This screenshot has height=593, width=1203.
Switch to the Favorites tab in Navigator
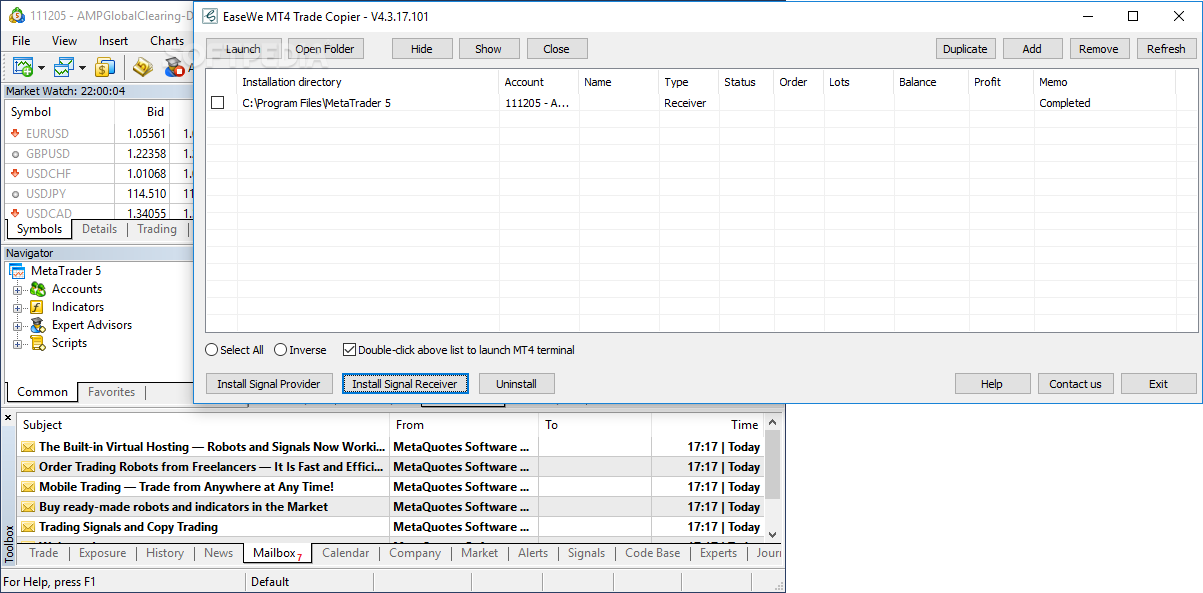click(111, 392)
